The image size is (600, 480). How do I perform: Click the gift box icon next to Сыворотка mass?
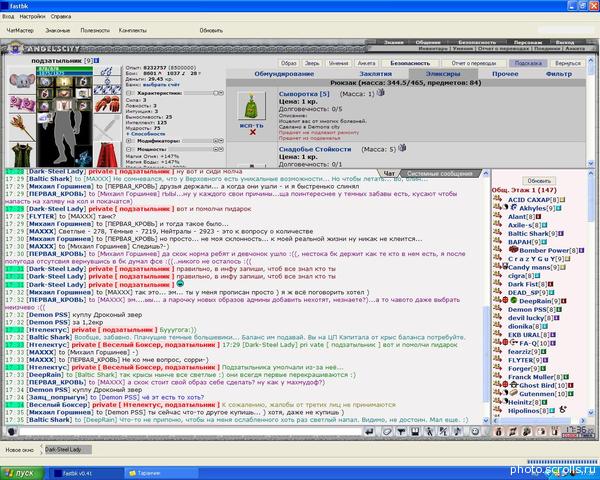tap(381, 92)
